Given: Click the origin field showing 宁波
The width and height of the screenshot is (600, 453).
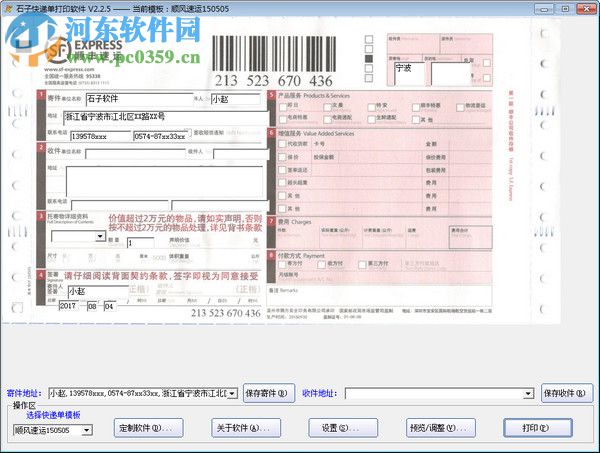Looking at the screenshot, I should tap(409, 73).
